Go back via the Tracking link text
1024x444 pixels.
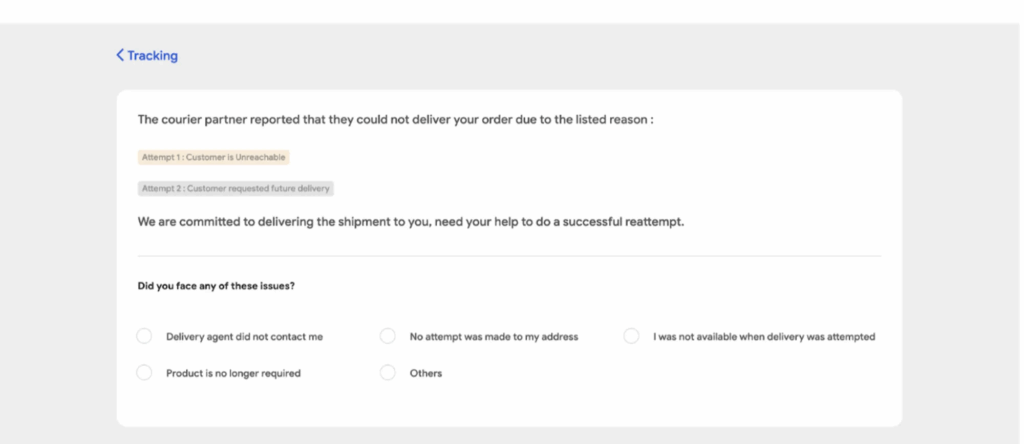152,56
